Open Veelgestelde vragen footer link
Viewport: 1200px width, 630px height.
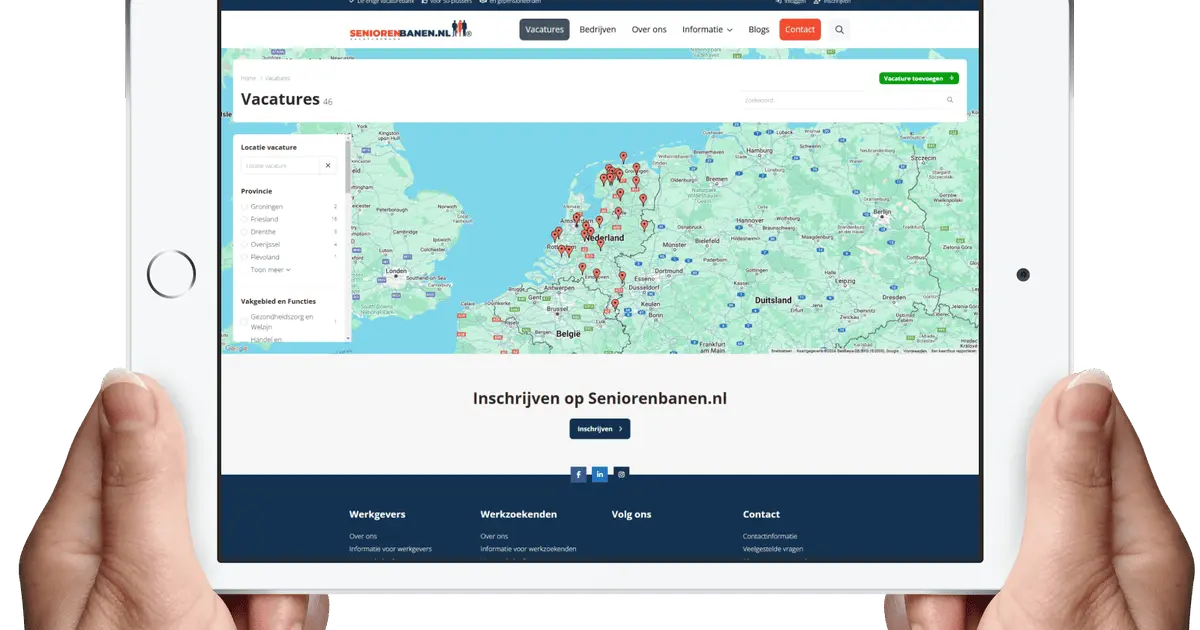773,549
